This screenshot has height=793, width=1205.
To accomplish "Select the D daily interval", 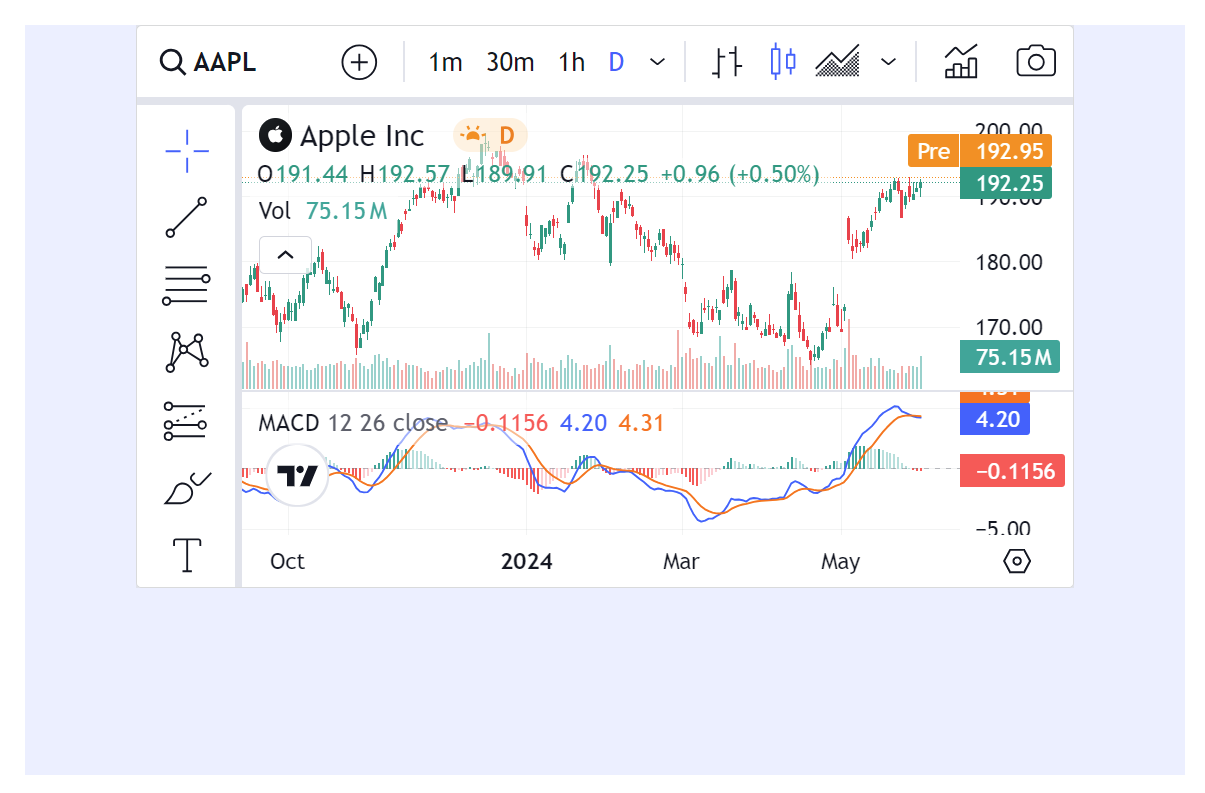I will [x=616, y=62].
